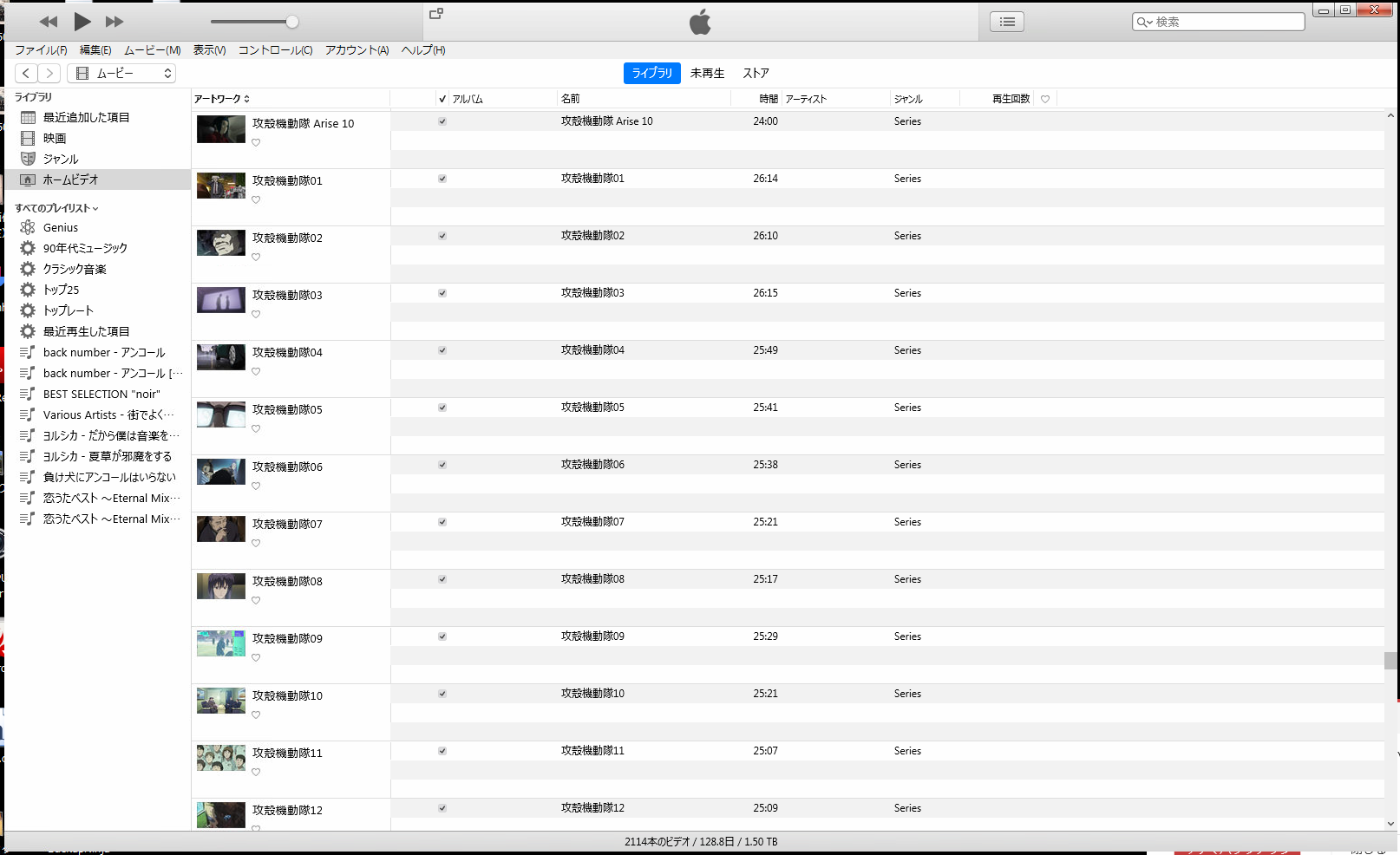Go forward with the right arrow button
The height and width of the screenshot is (855, 1400).
49,74
